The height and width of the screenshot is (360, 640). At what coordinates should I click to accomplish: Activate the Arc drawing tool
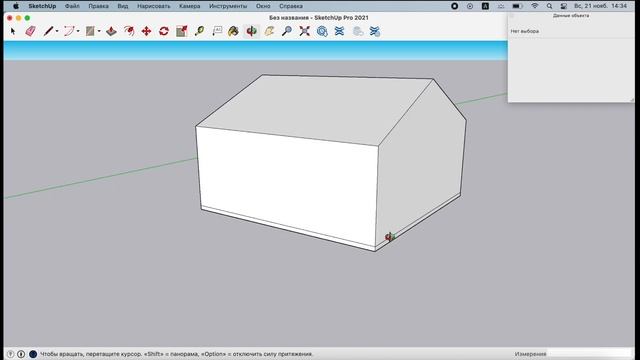point(69,31)
